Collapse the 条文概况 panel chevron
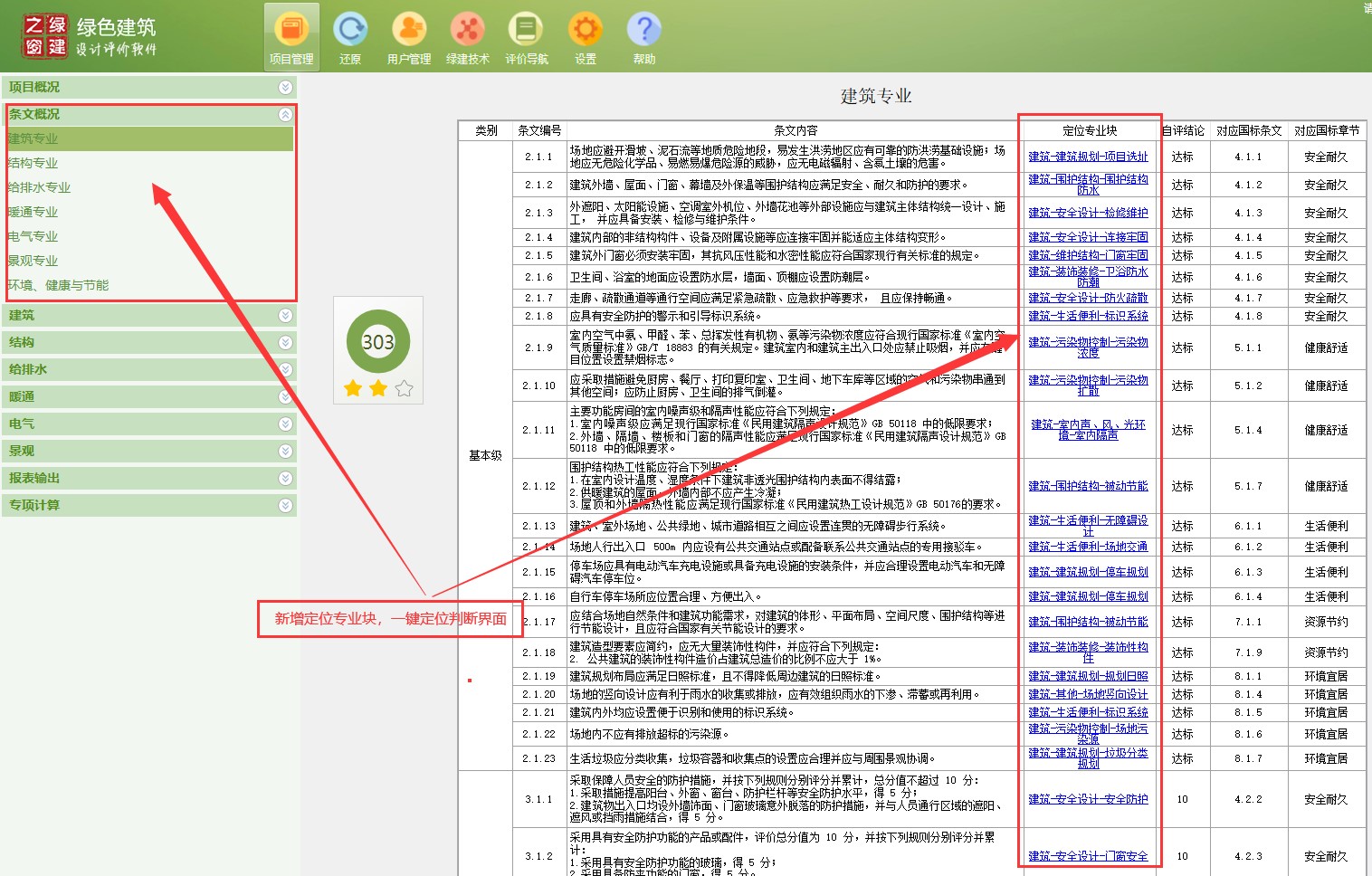The image size is (1372, 876). [x=285, y=114]
